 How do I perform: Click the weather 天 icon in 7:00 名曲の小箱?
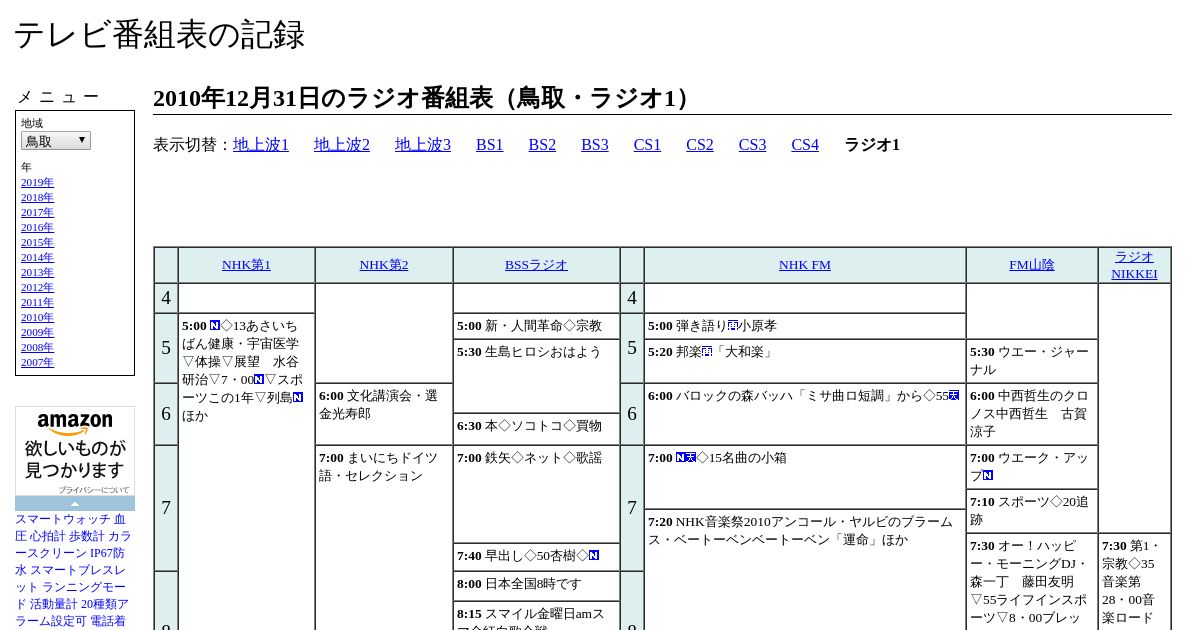(691, 458)
